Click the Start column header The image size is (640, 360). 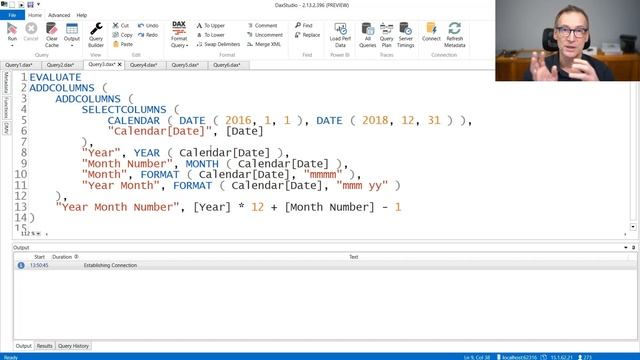point(39,257)
